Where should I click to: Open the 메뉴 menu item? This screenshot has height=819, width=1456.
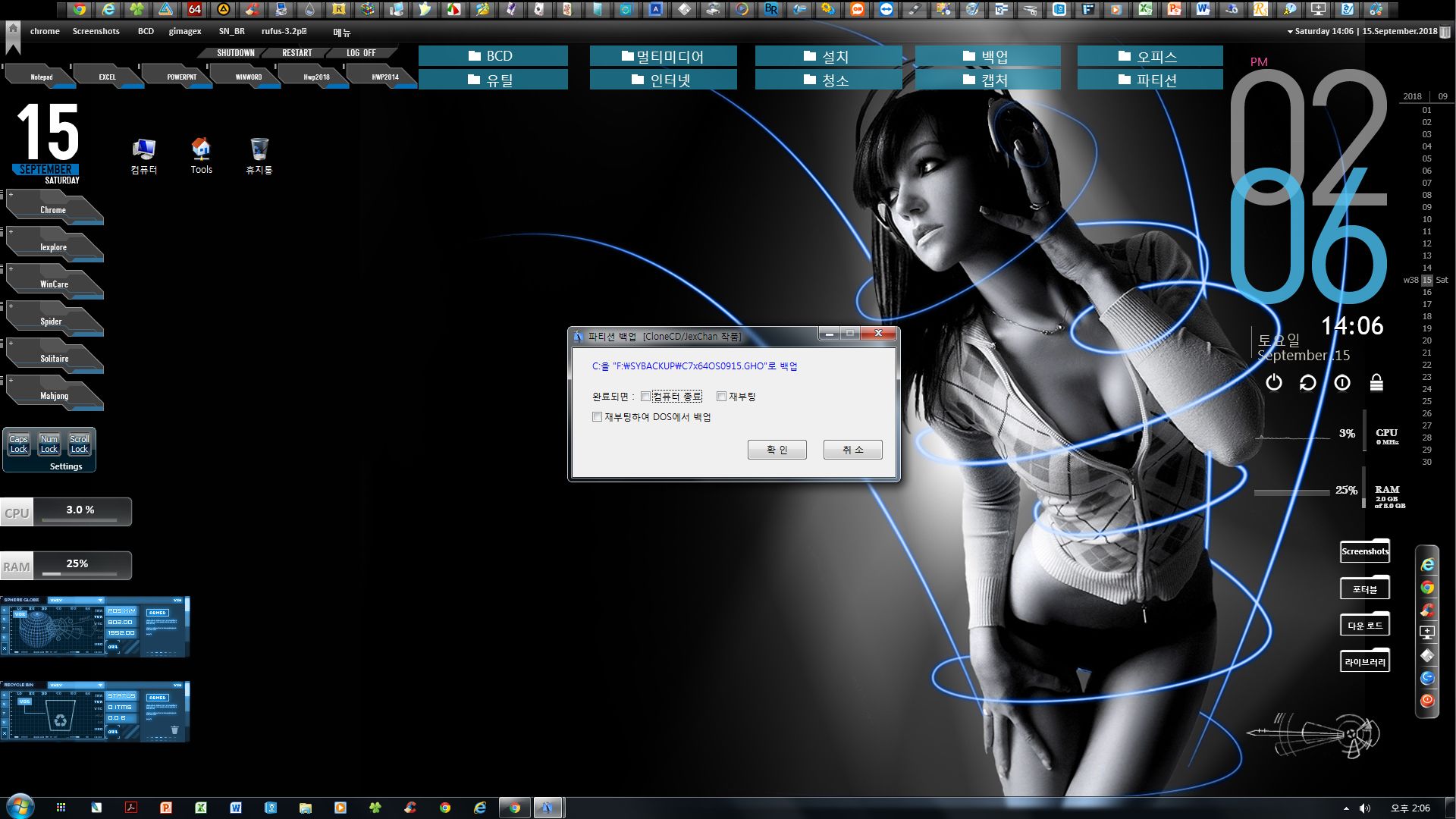(342, 32)
